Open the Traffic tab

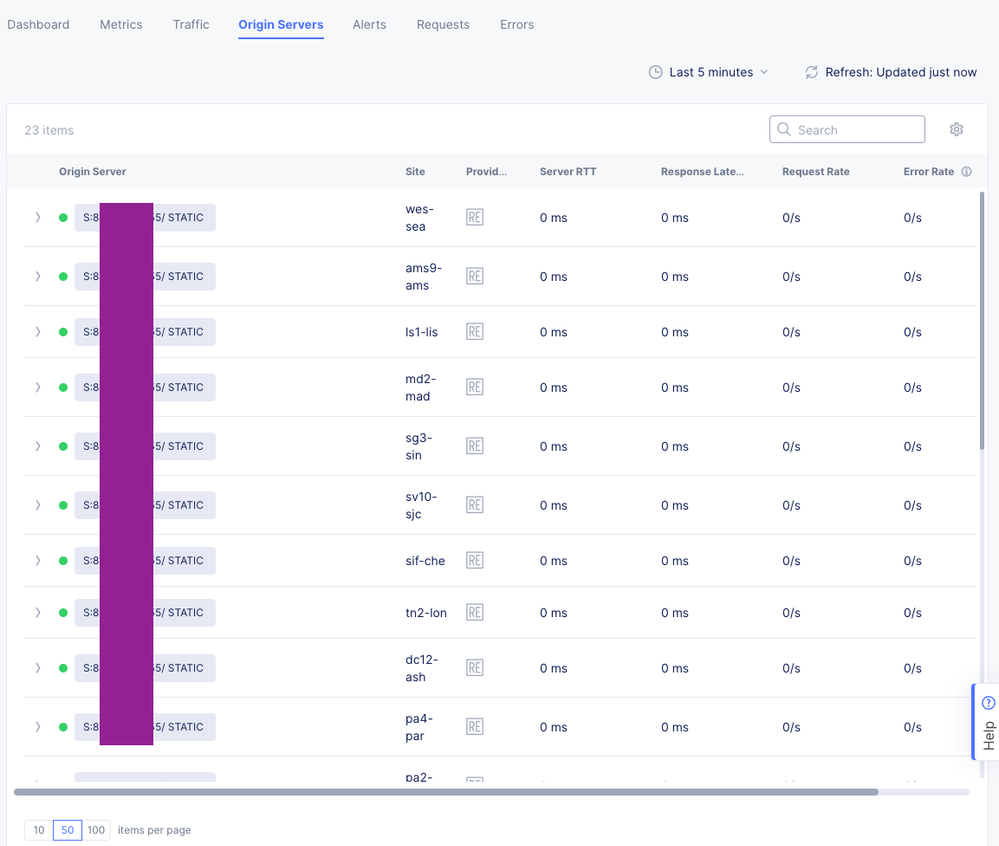[x=191, y=25]
